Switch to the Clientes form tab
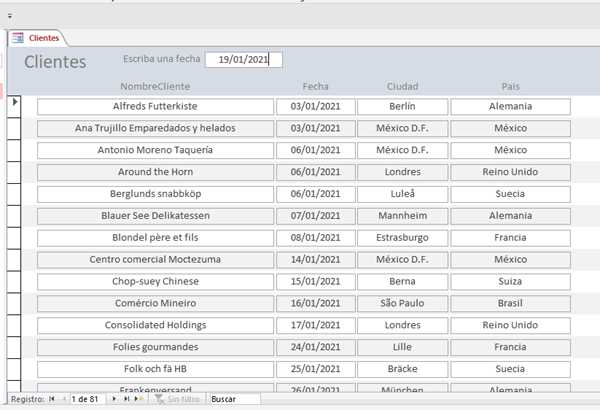This screenshot has width=600, height=410. pyautogui.click(x=37, y=38)
